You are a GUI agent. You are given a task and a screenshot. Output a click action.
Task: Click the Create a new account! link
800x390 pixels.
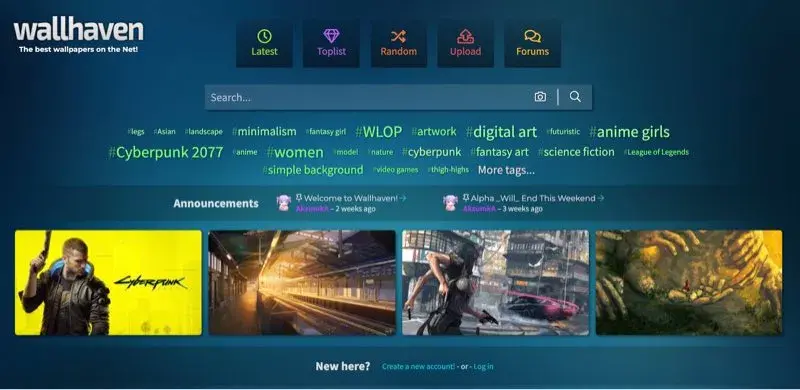(418, 367)
